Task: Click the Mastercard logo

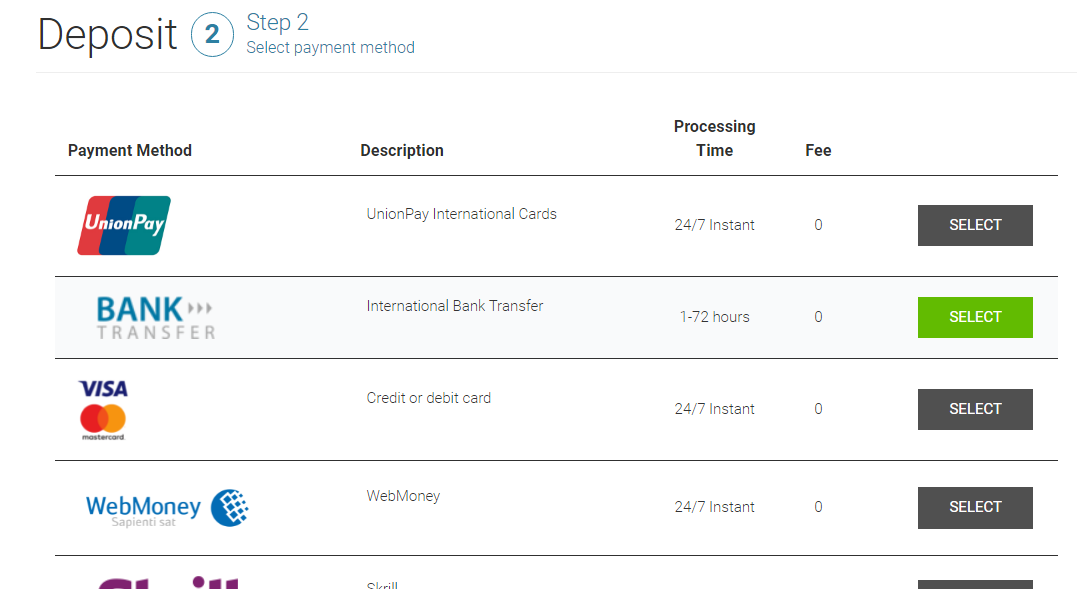Action: pos(103,422)
